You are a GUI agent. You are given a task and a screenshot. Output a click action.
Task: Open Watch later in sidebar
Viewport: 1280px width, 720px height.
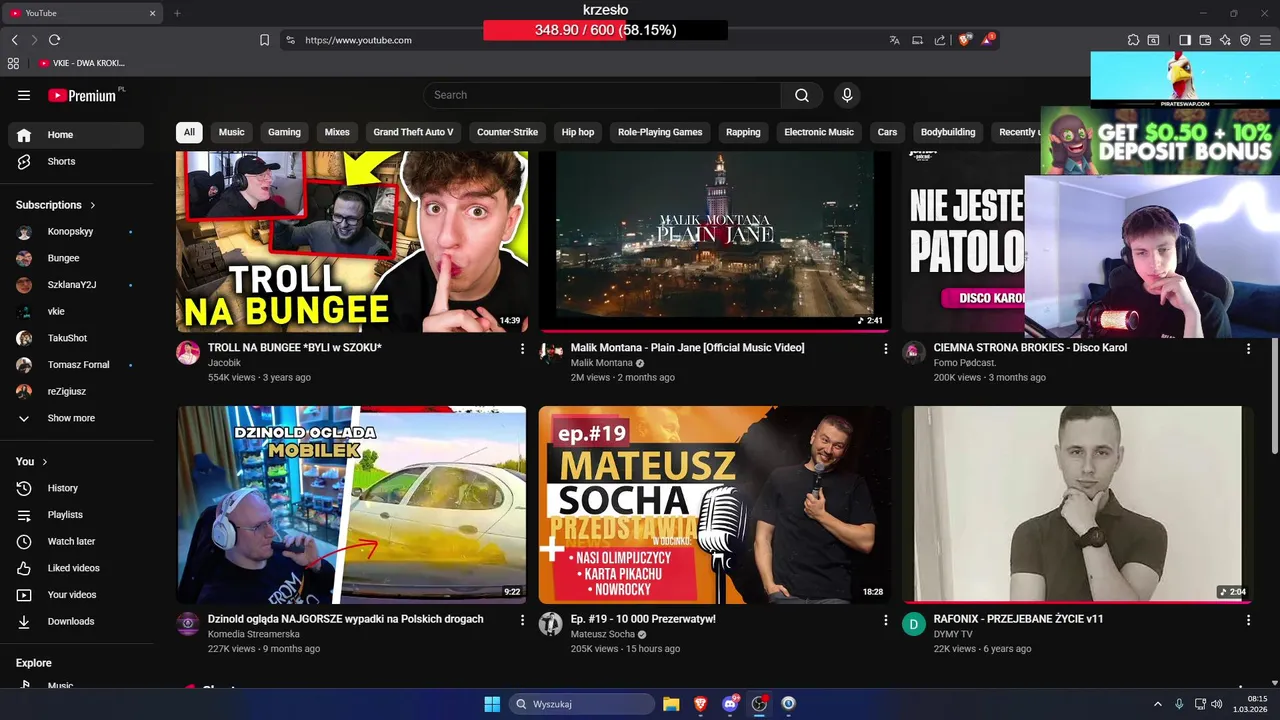76,541
